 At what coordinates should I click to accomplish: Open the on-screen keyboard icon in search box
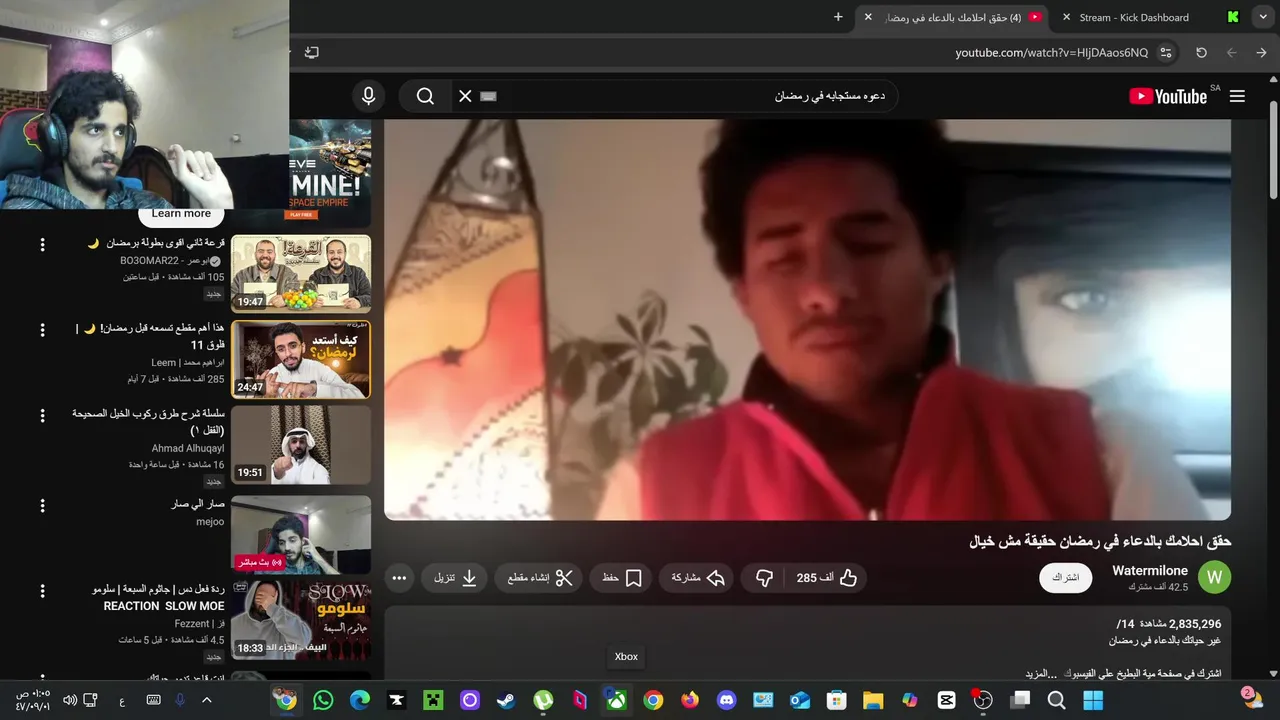[488, 96]
